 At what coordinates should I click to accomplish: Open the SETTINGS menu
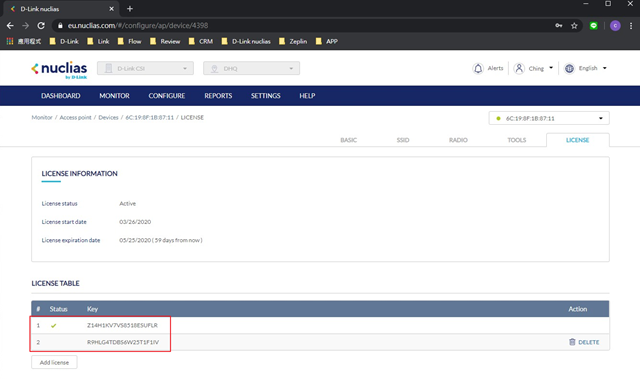pos(265,96)
